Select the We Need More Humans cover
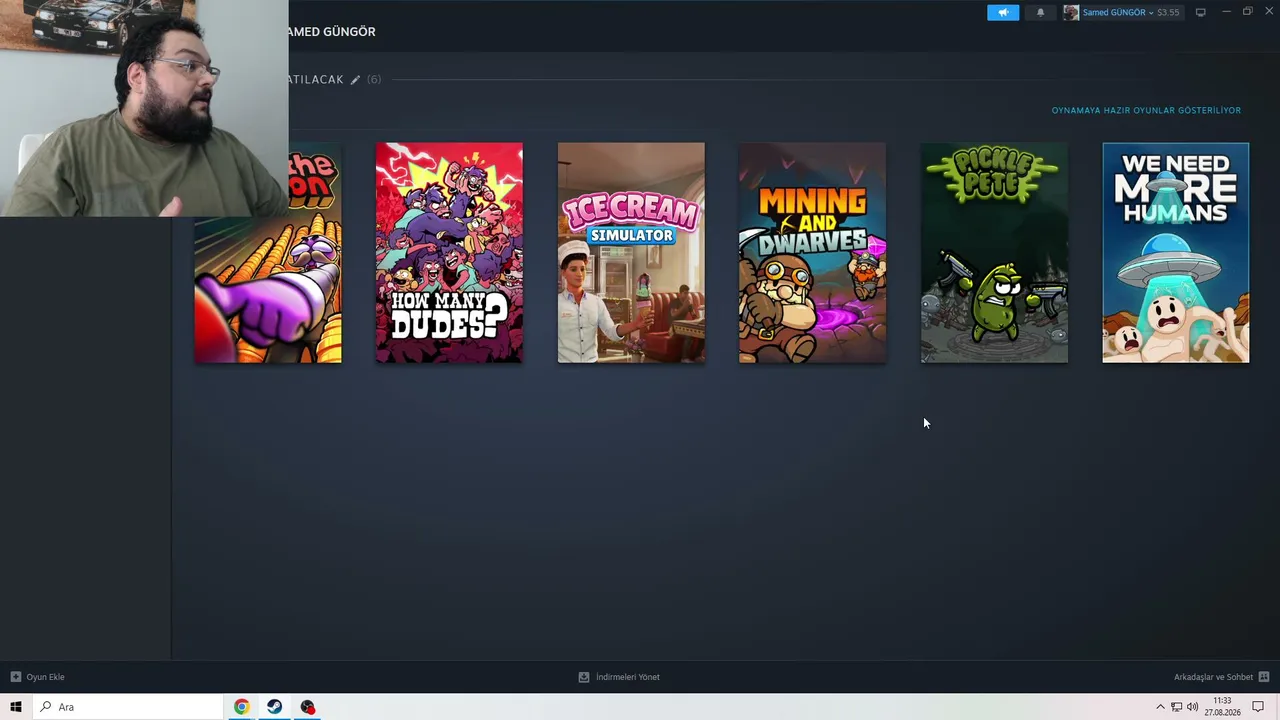Viewport: 1280px width, 720px height. click(x=1176, y=252)
